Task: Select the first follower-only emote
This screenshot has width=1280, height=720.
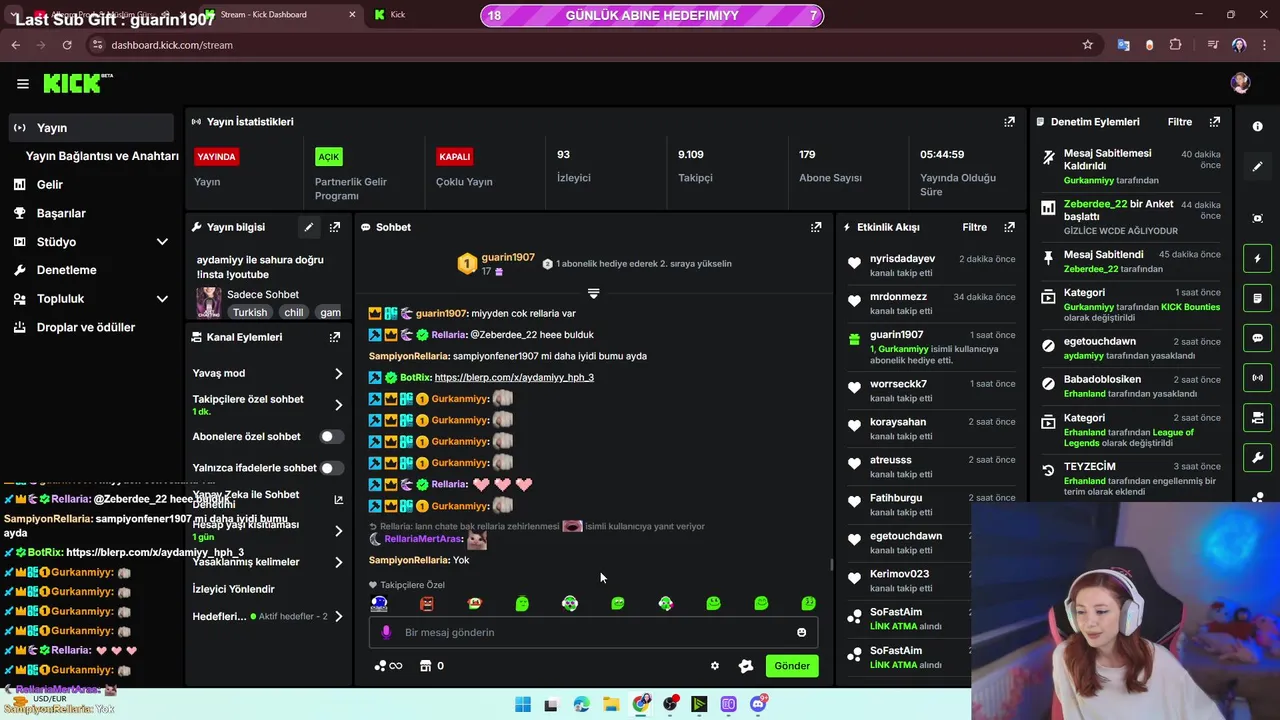Action: (x=379, y=603)
